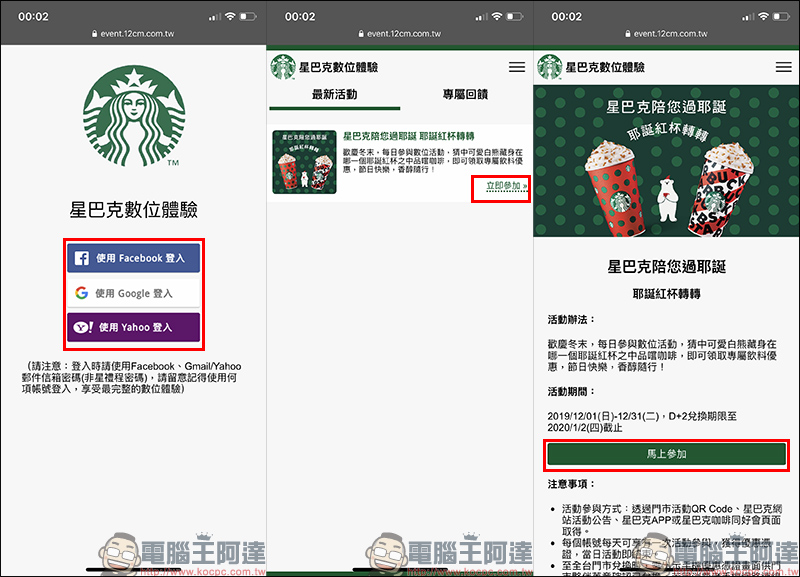Click the lock icon in left URL bar
800x577 pixels.
point(94,34)
